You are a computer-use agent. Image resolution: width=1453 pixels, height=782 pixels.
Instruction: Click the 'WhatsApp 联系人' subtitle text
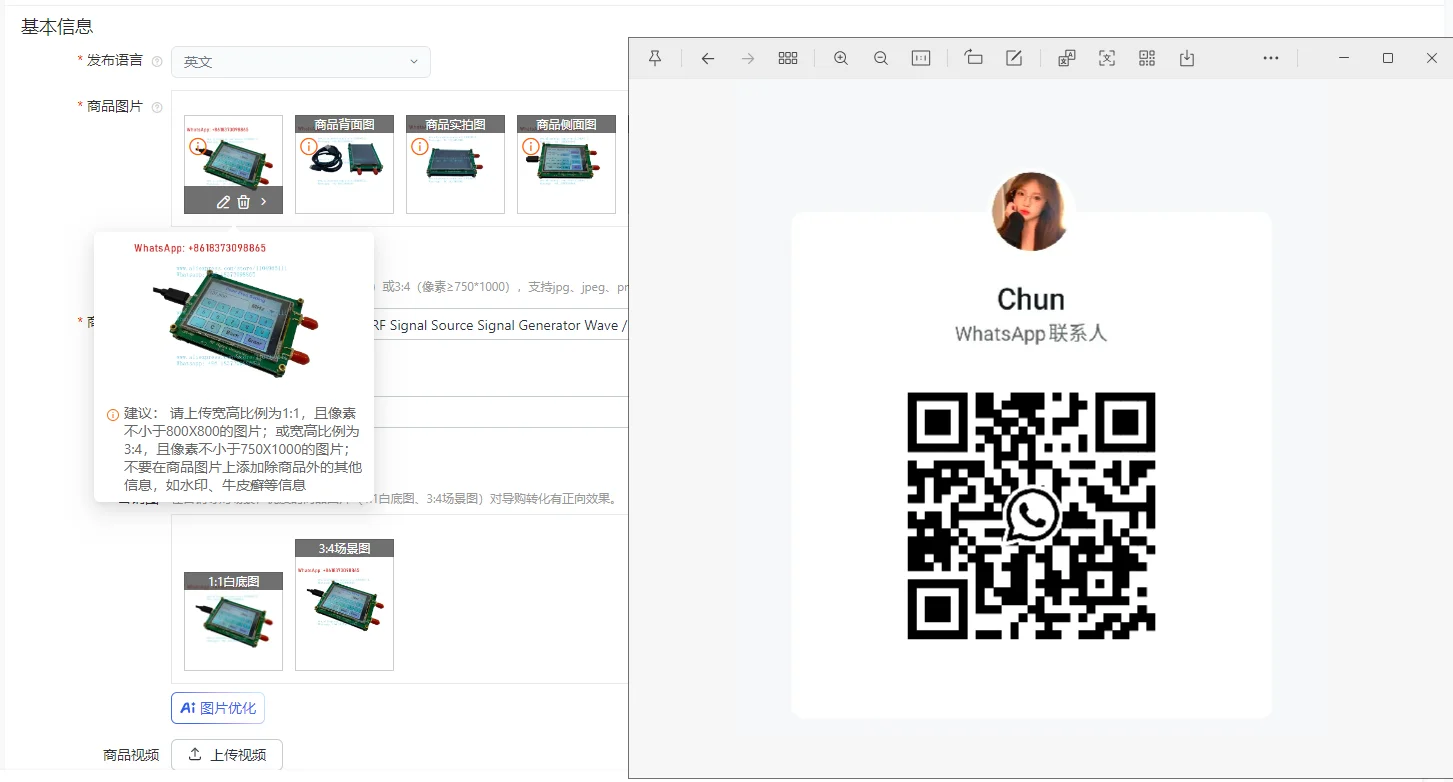(x=1031, y=334)
